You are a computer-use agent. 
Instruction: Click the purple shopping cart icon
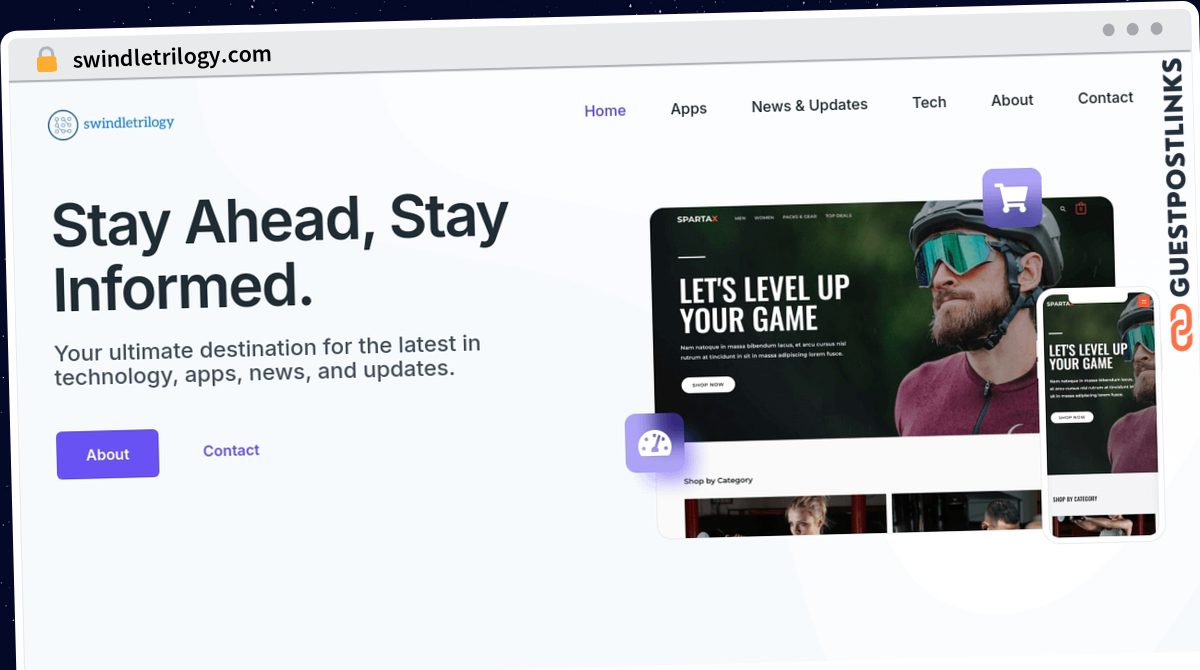(1012, 198)
